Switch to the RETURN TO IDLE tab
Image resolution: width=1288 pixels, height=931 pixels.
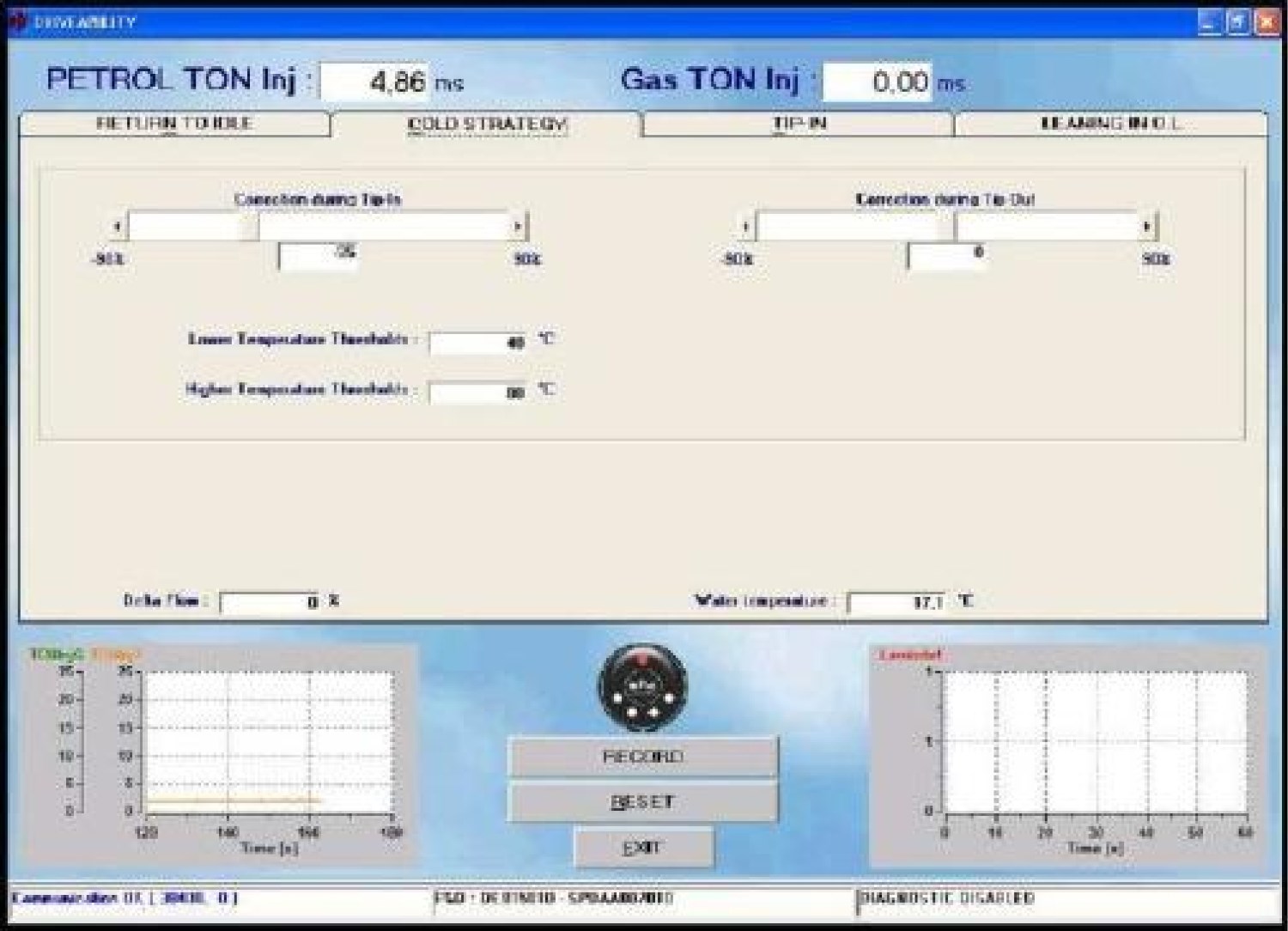coord(174,124)
